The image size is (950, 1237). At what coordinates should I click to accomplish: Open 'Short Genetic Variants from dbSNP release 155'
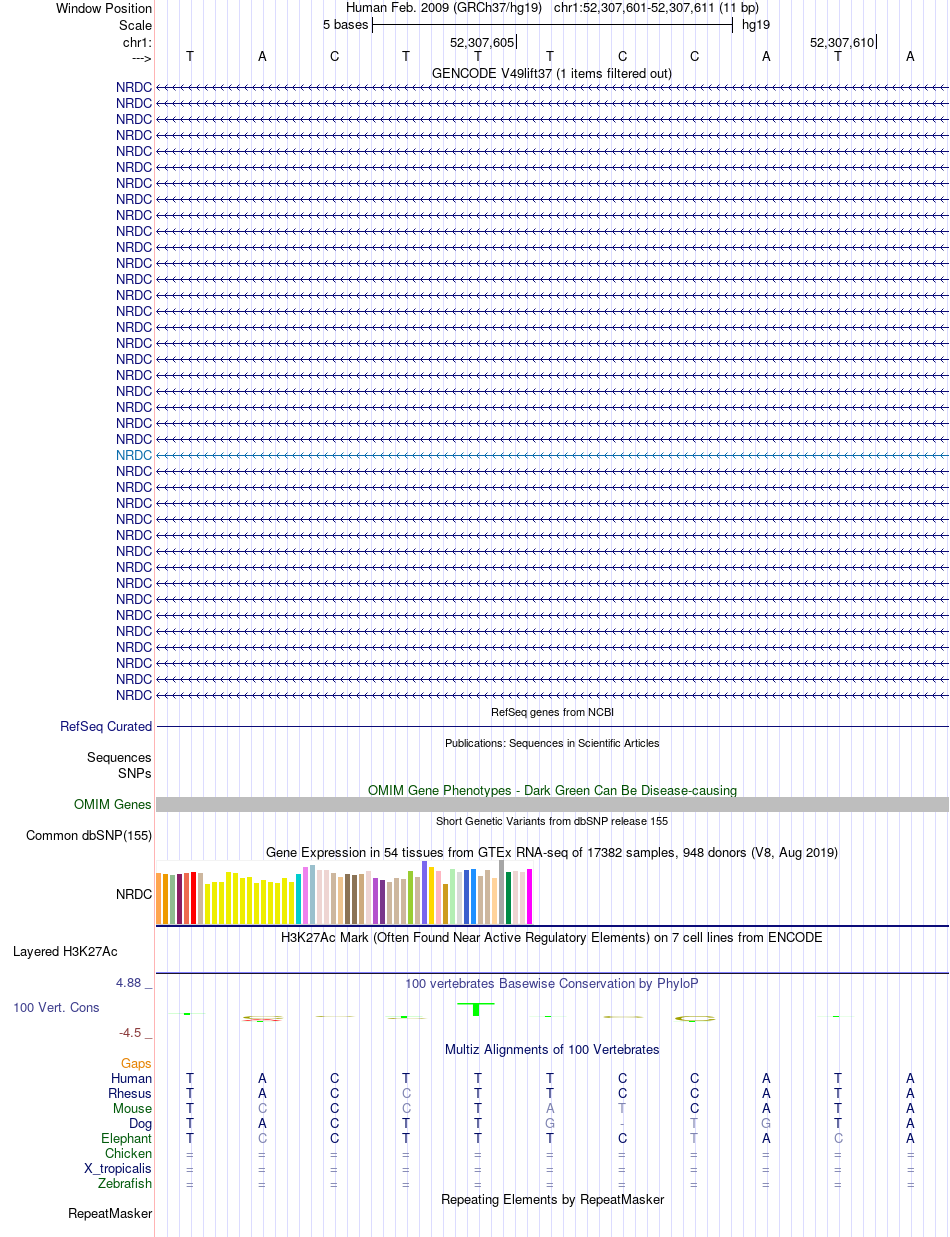(x=552, y=821)
